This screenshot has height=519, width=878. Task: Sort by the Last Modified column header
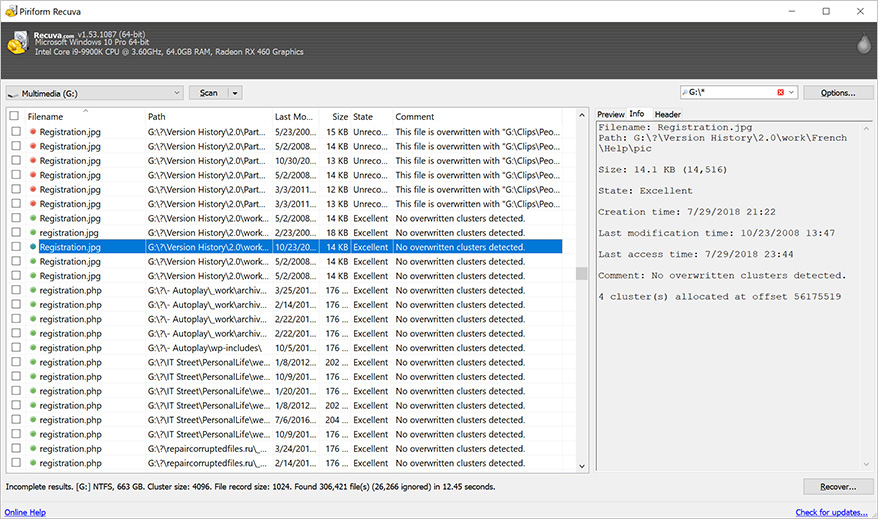coord(295,116)
